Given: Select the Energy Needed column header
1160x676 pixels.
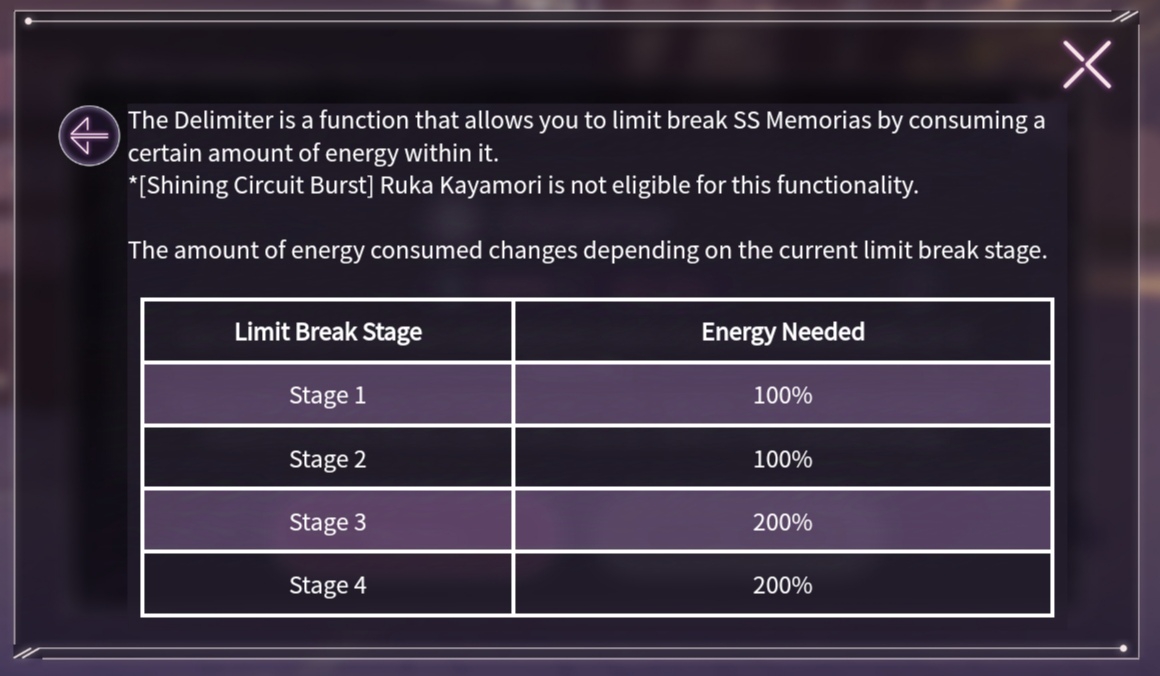Looking at the screenshot, I should coord(783,331).
